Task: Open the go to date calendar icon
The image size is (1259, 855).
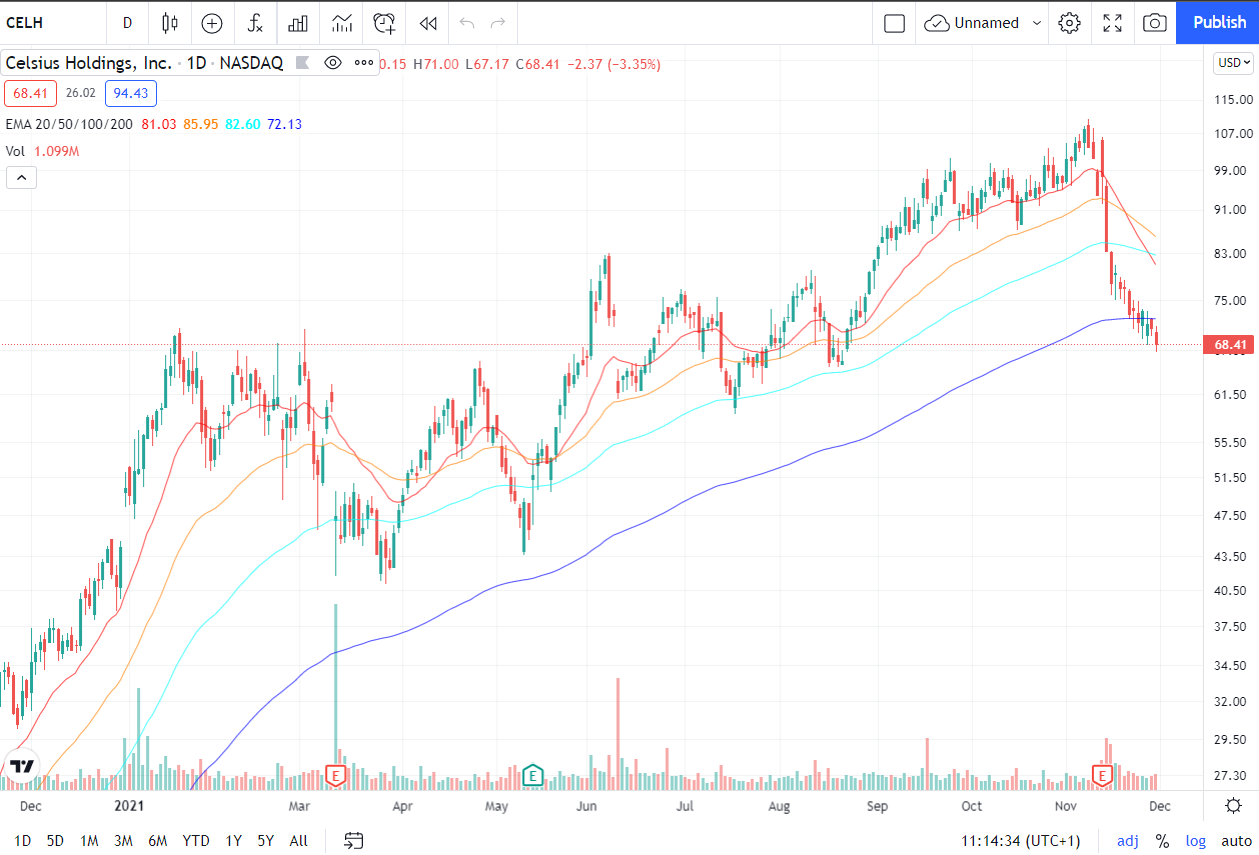Action: (353, 841)
